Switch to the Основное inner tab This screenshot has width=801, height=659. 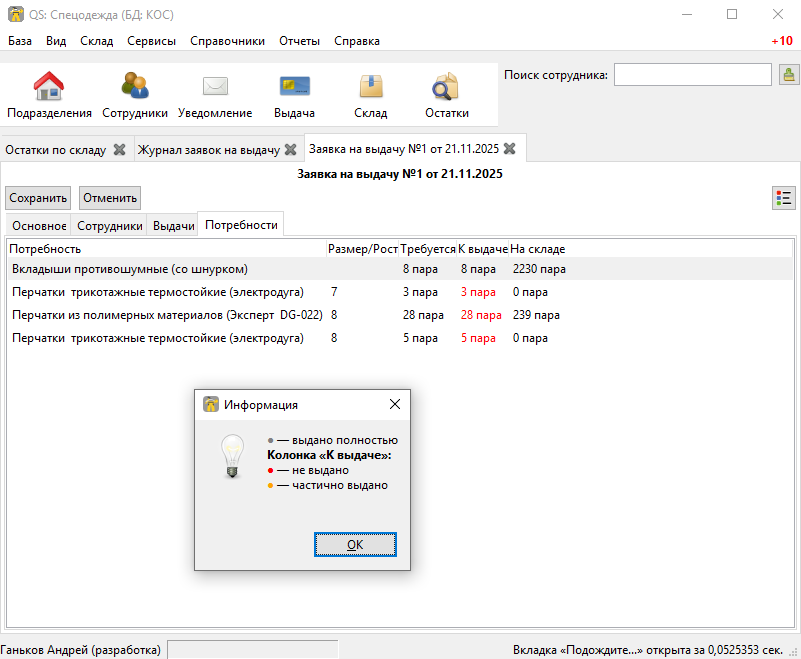pyautogui.click(x=39, y=226)
